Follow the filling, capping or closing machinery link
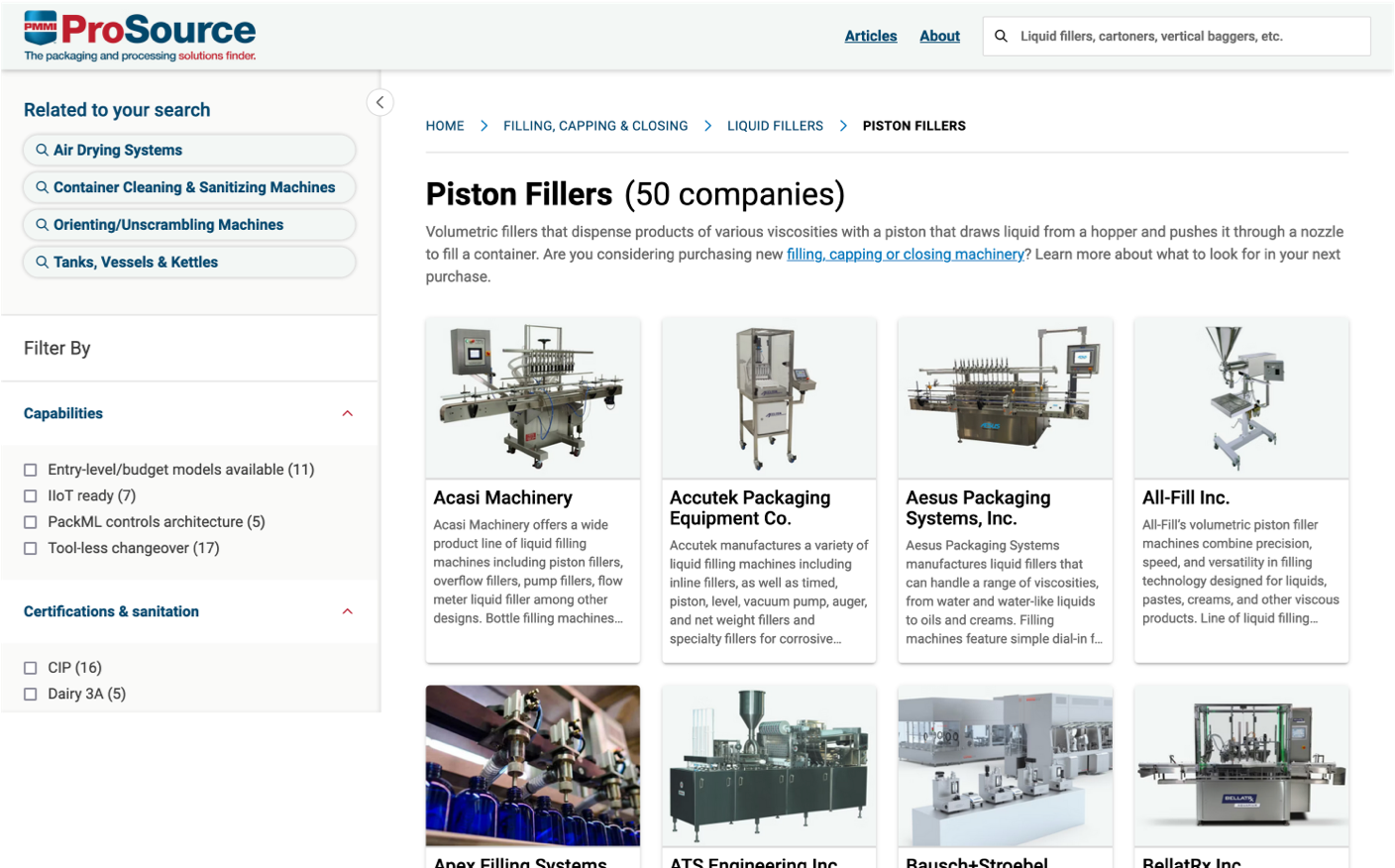 (x=905, y=255)
